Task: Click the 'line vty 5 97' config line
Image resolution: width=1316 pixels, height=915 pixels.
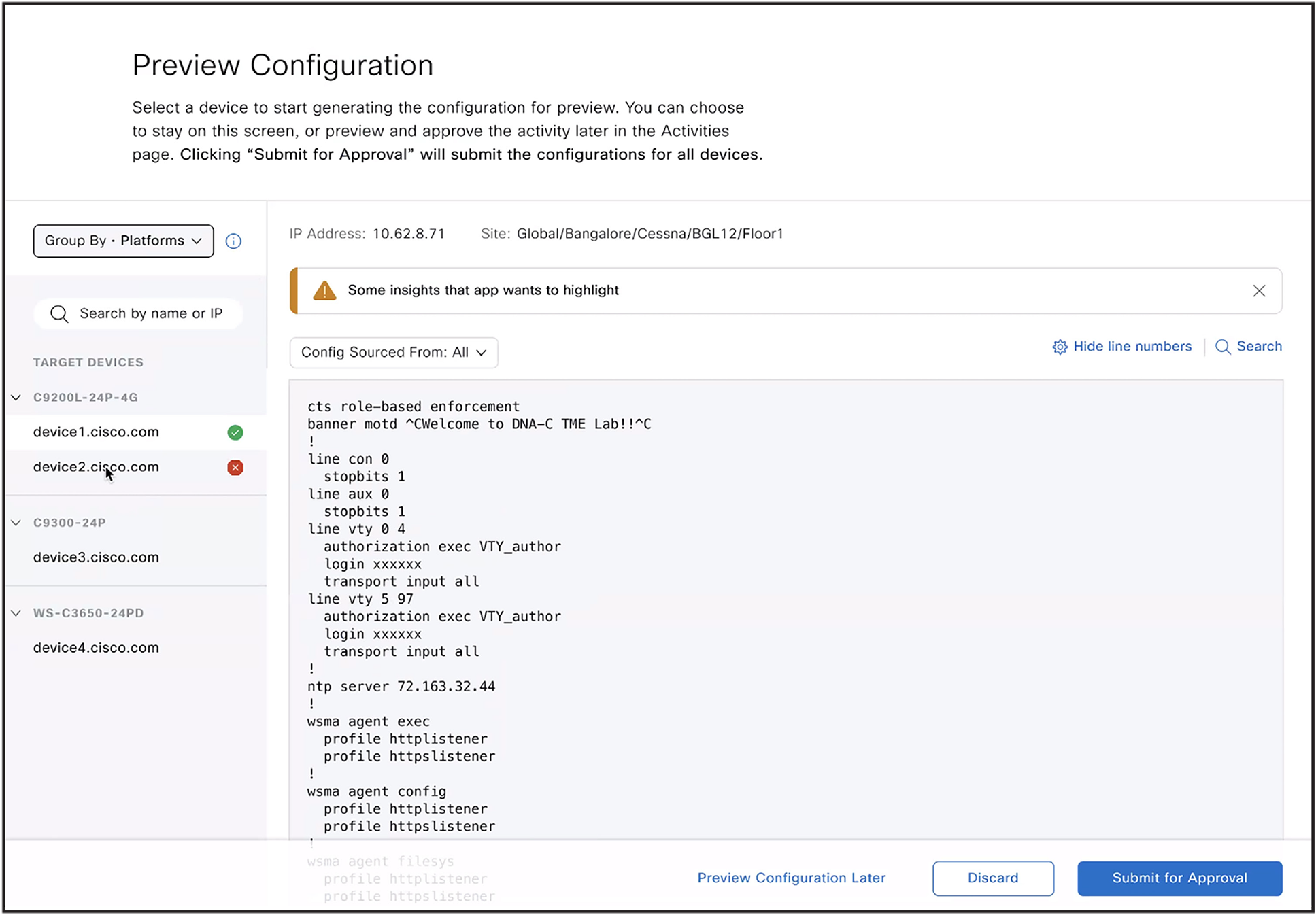Action: pyautogui.click(x=360, y=599)
